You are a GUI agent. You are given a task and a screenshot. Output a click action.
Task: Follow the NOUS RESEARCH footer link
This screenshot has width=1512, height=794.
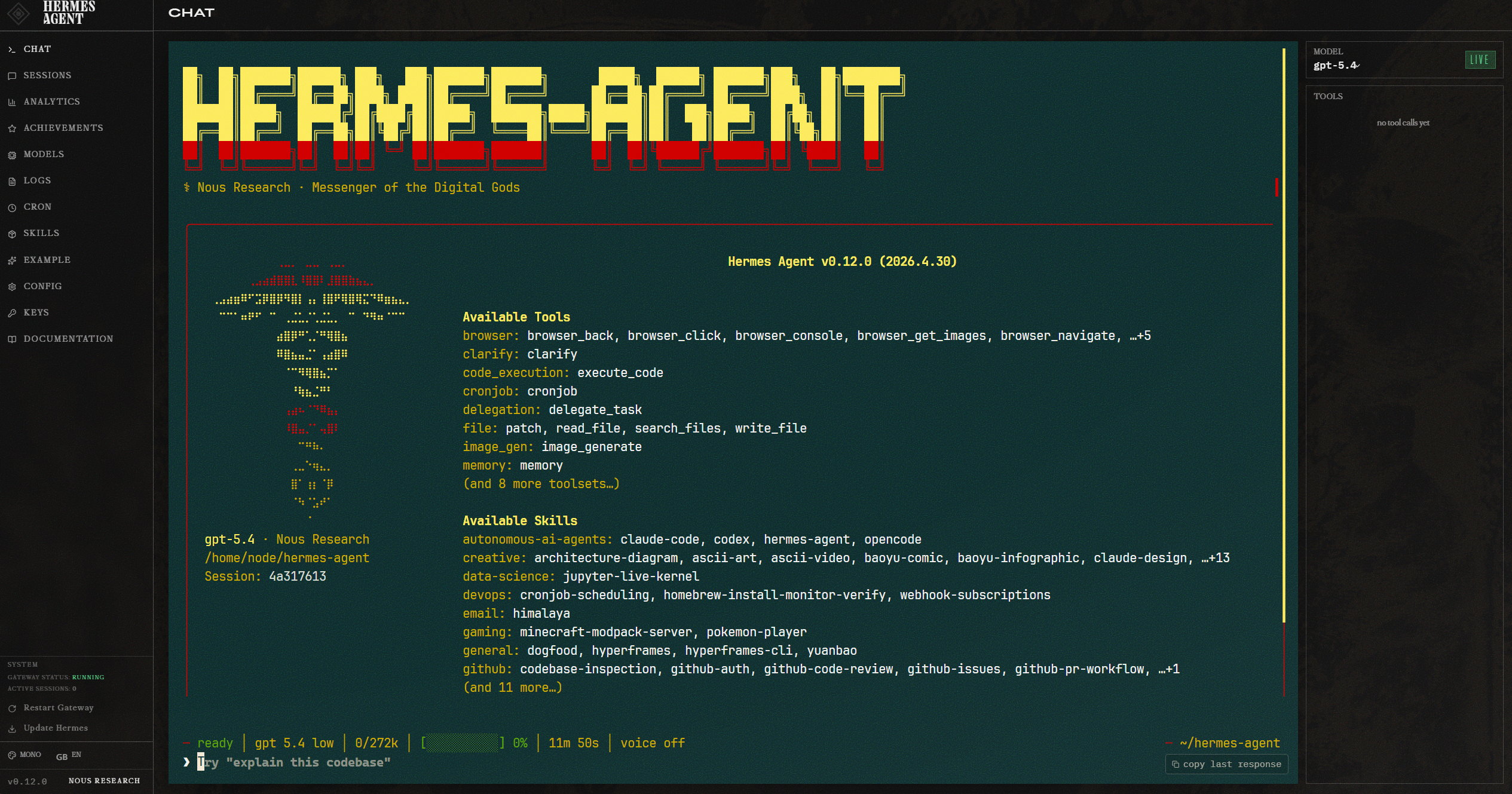[104, 781]
